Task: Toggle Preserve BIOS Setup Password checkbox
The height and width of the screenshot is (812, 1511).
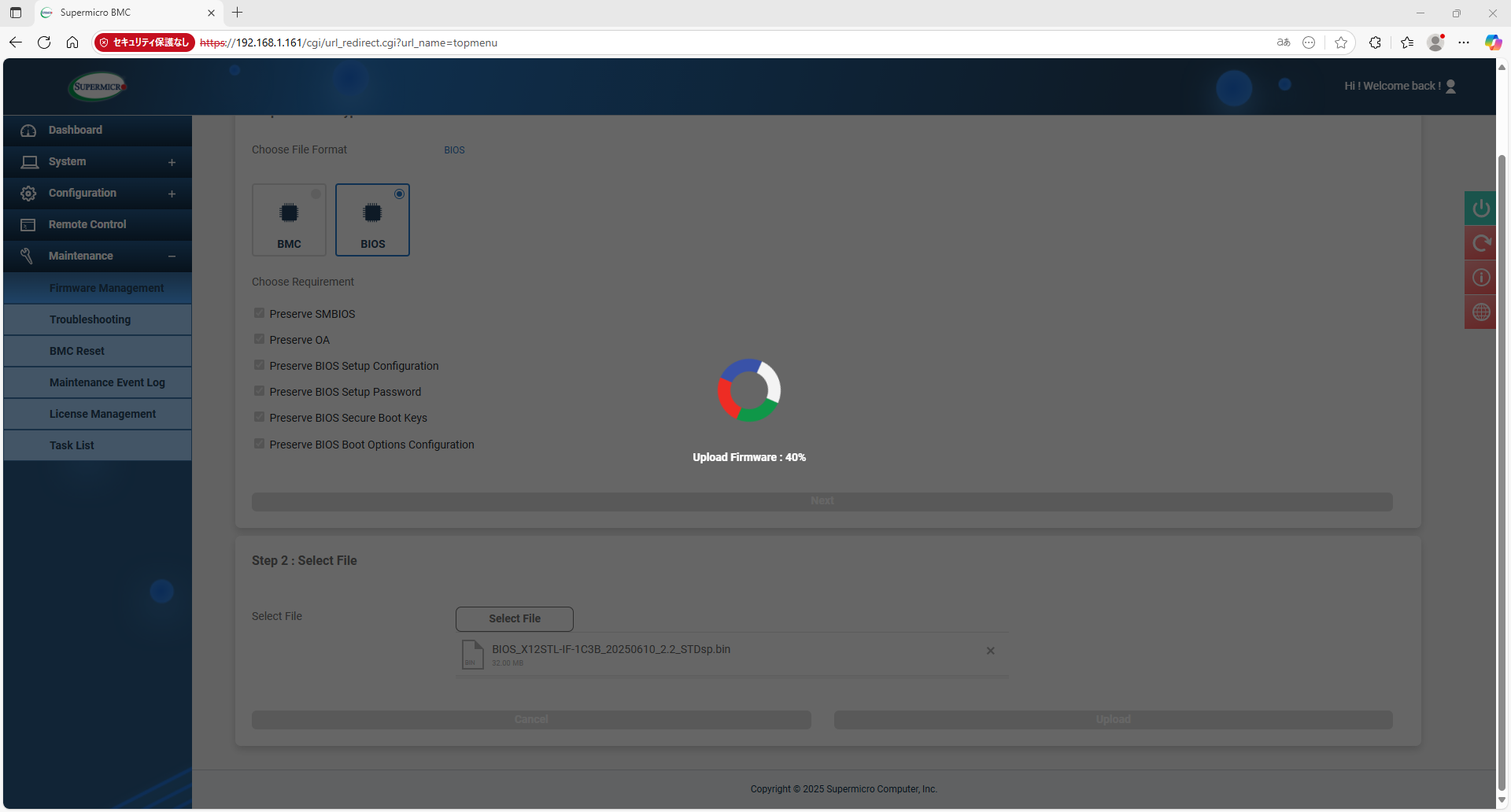Action: point(260,391)
